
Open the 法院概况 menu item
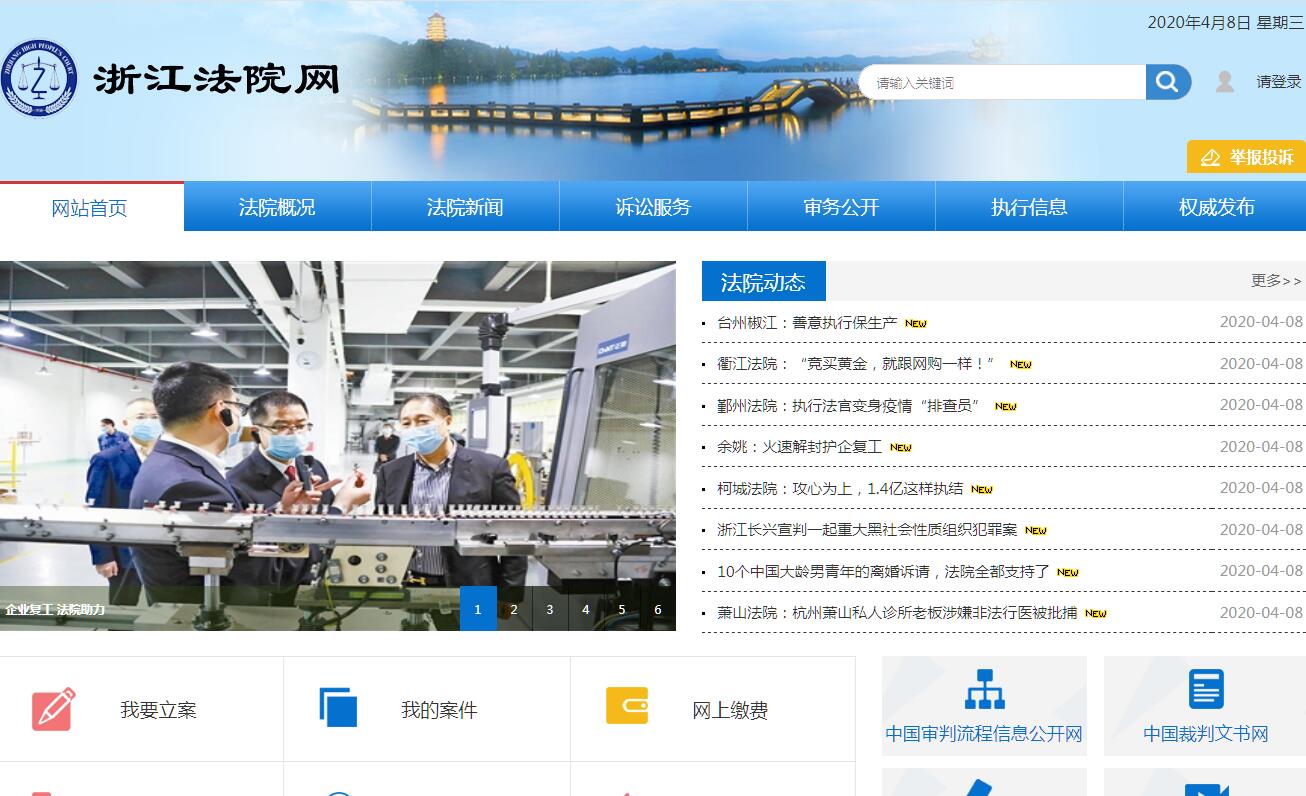277,207
